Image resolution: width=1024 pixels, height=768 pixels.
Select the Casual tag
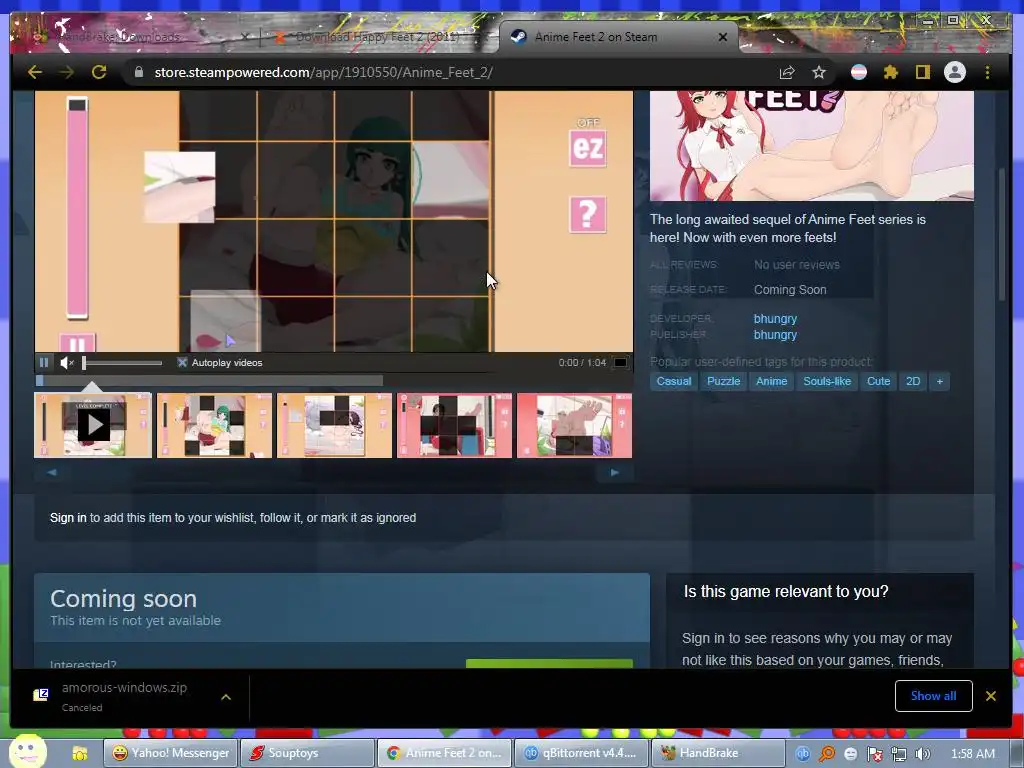(674, 381)
